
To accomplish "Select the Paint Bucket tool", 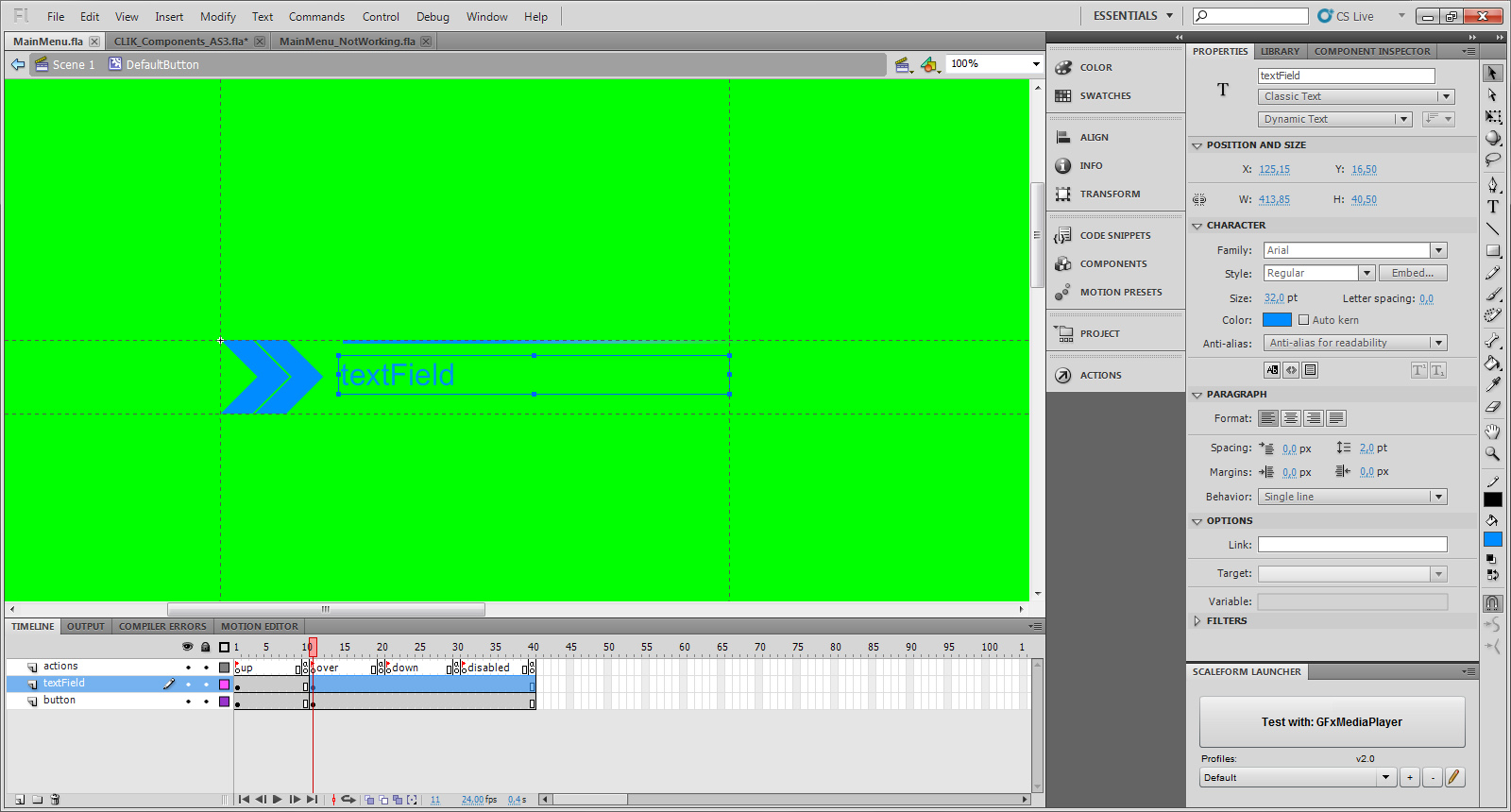I will [x=1492, y=363].
